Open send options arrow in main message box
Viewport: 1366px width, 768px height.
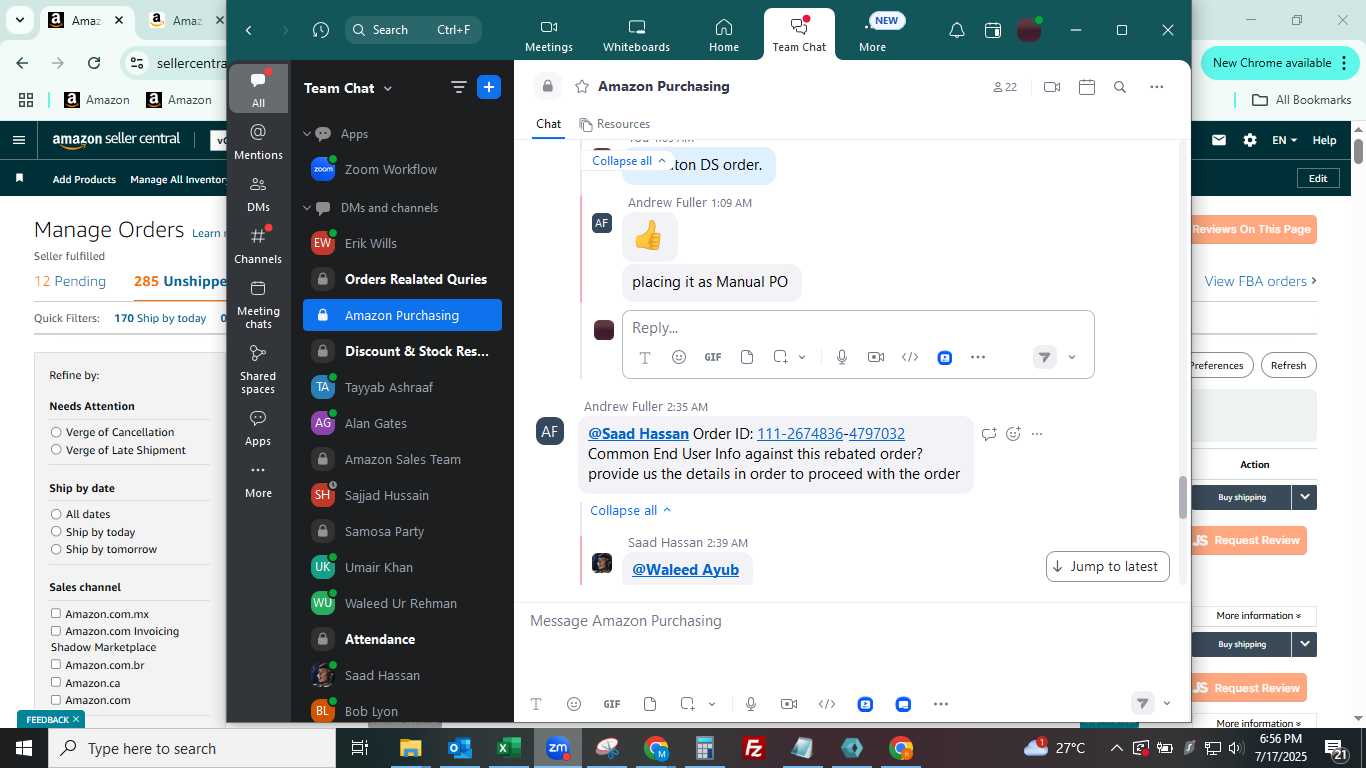pos(1166,704)
